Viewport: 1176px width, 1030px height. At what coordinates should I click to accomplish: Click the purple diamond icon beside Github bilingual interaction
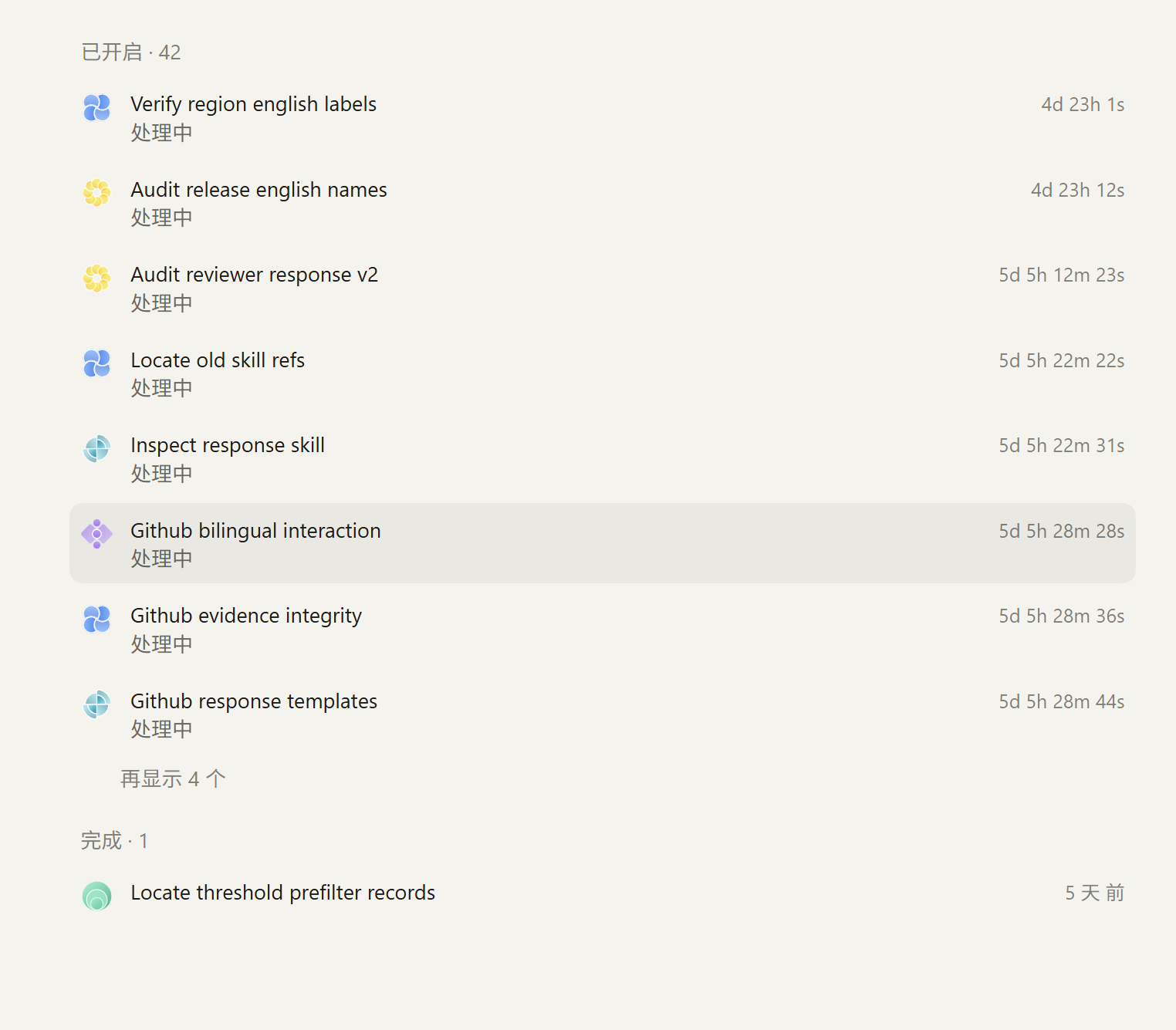pos(96,534)
